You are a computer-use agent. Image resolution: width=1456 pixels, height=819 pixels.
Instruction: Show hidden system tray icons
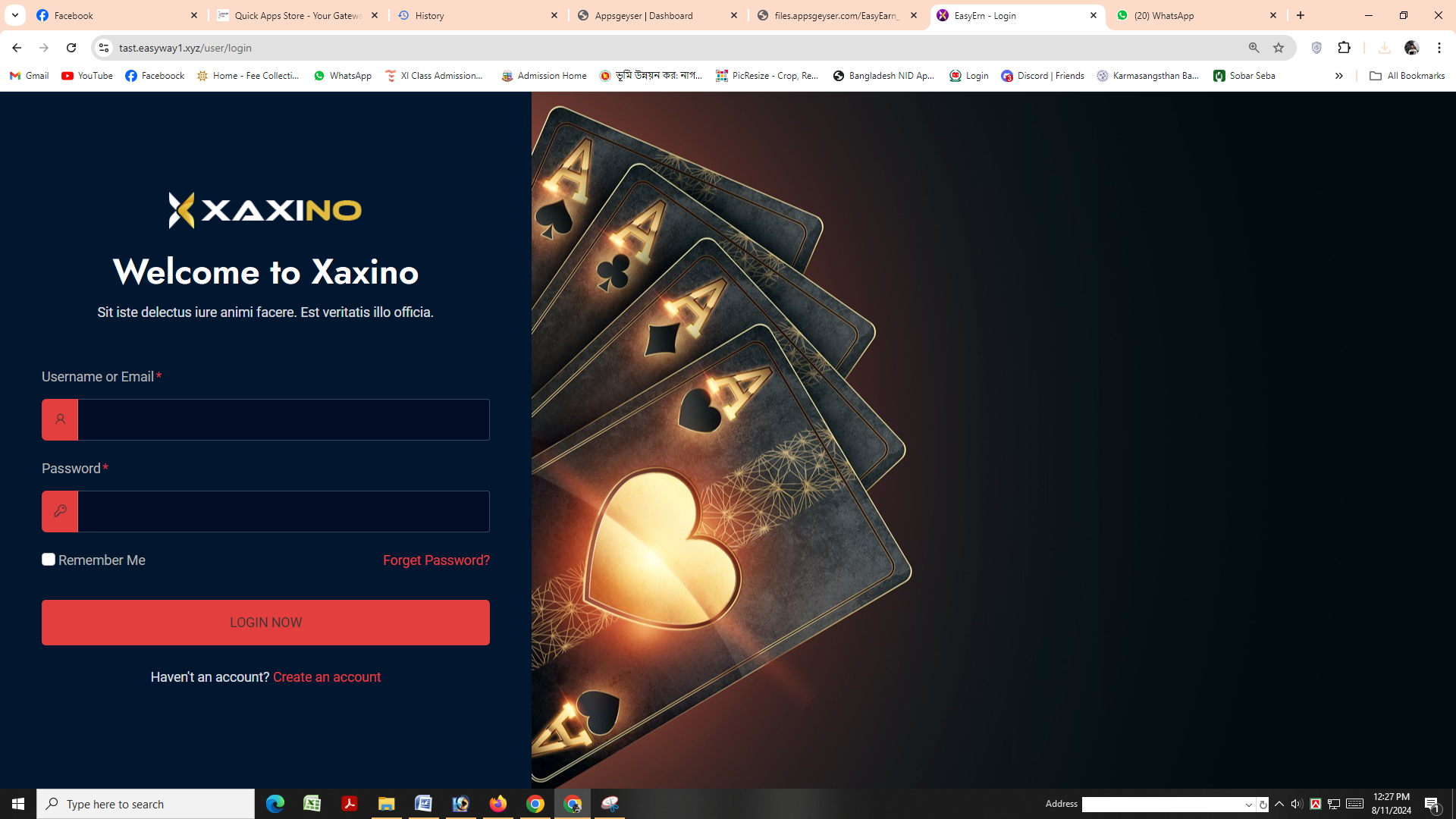[1279, 804]
